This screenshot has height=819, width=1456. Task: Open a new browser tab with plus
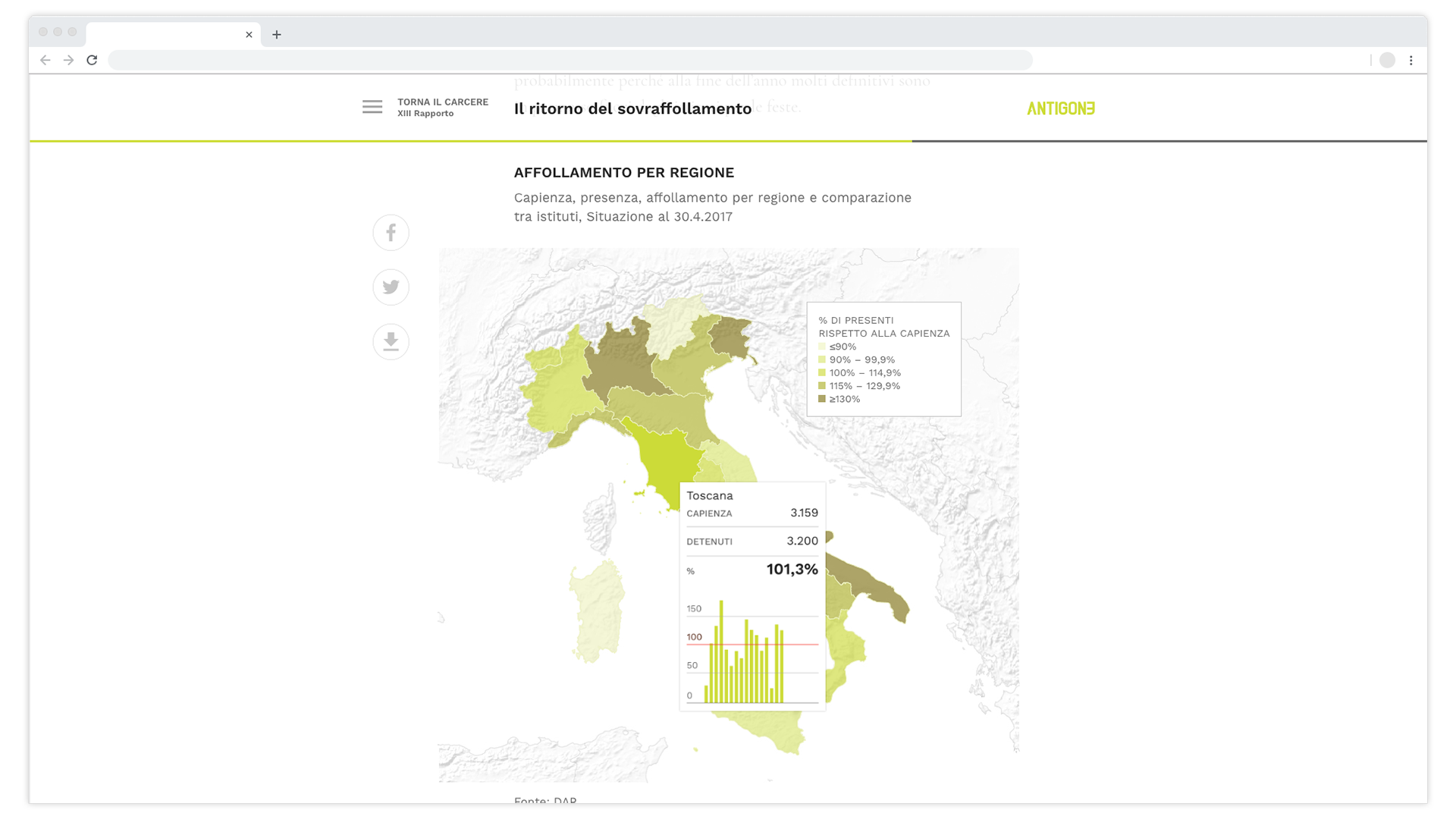[277, 34]
